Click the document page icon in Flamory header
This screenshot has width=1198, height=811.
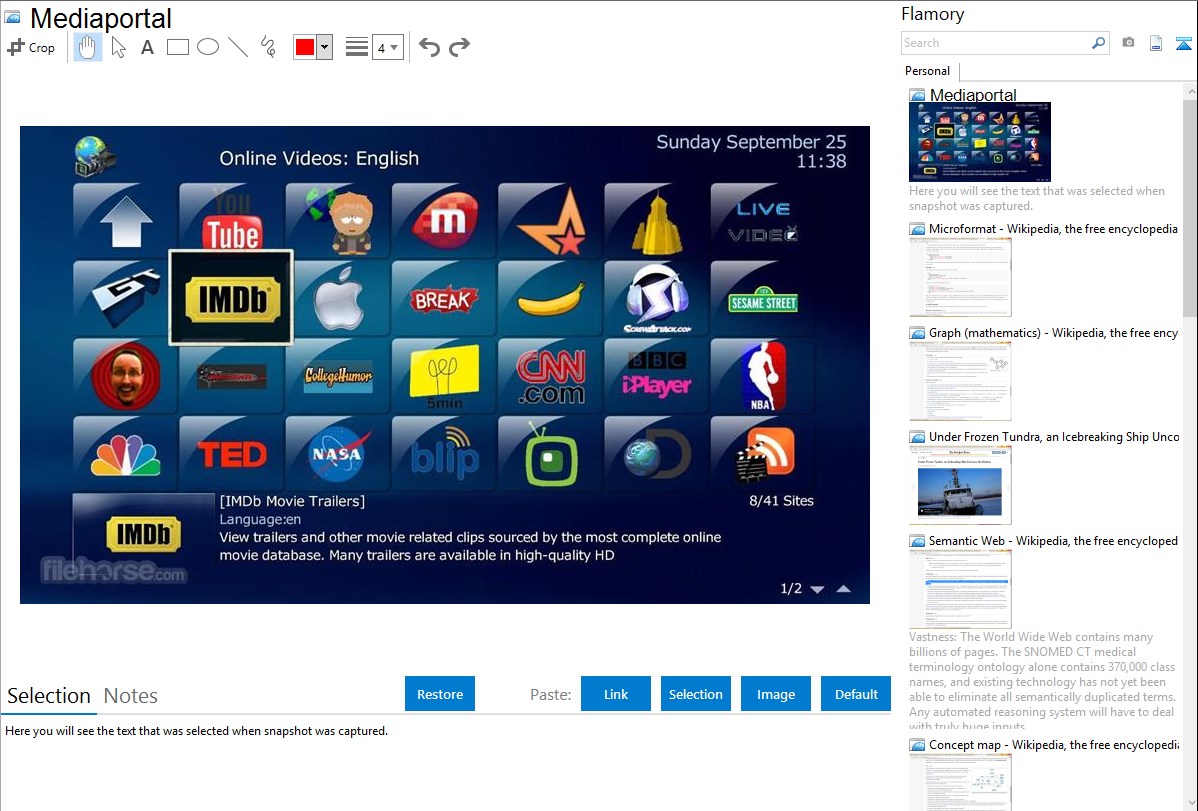[1156, 43]
